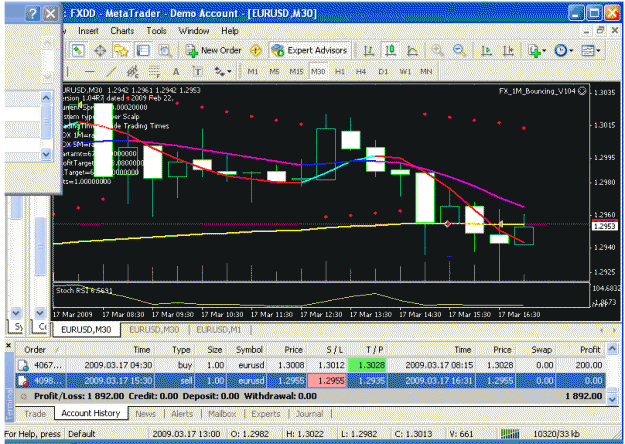Switch to the EURUSD,M1 chart tab
625x444 pixels.
pyautogui.click(x=219, y=330)
